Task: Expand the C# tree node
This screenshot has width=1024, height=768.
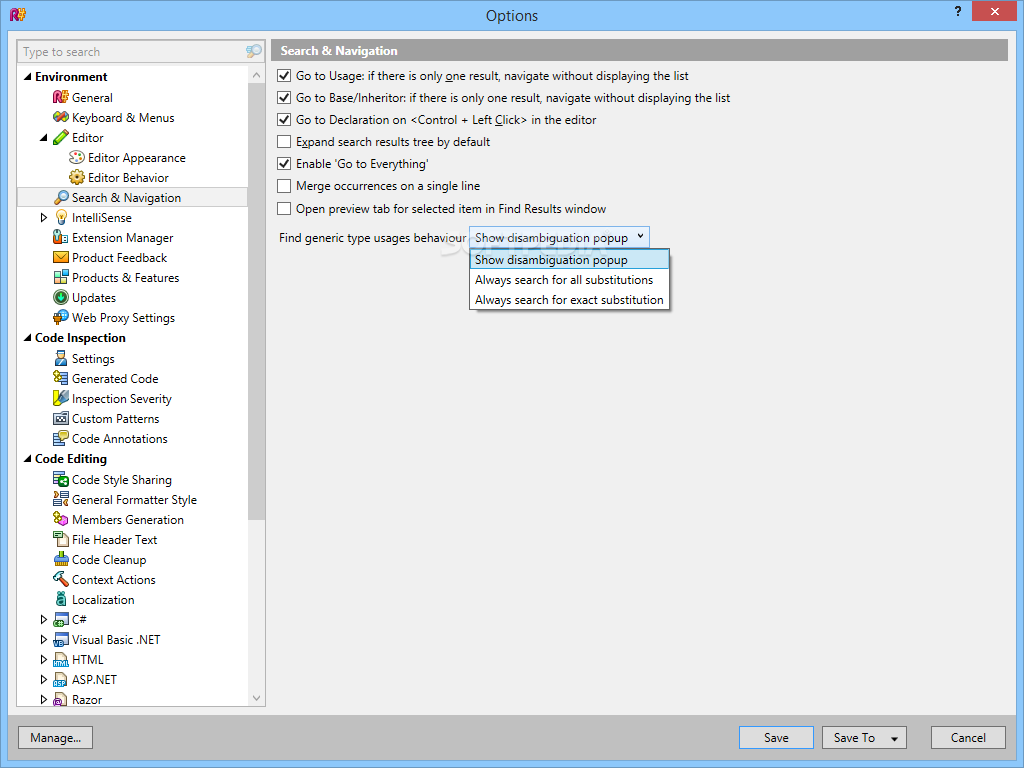Action: click(44, 619)
